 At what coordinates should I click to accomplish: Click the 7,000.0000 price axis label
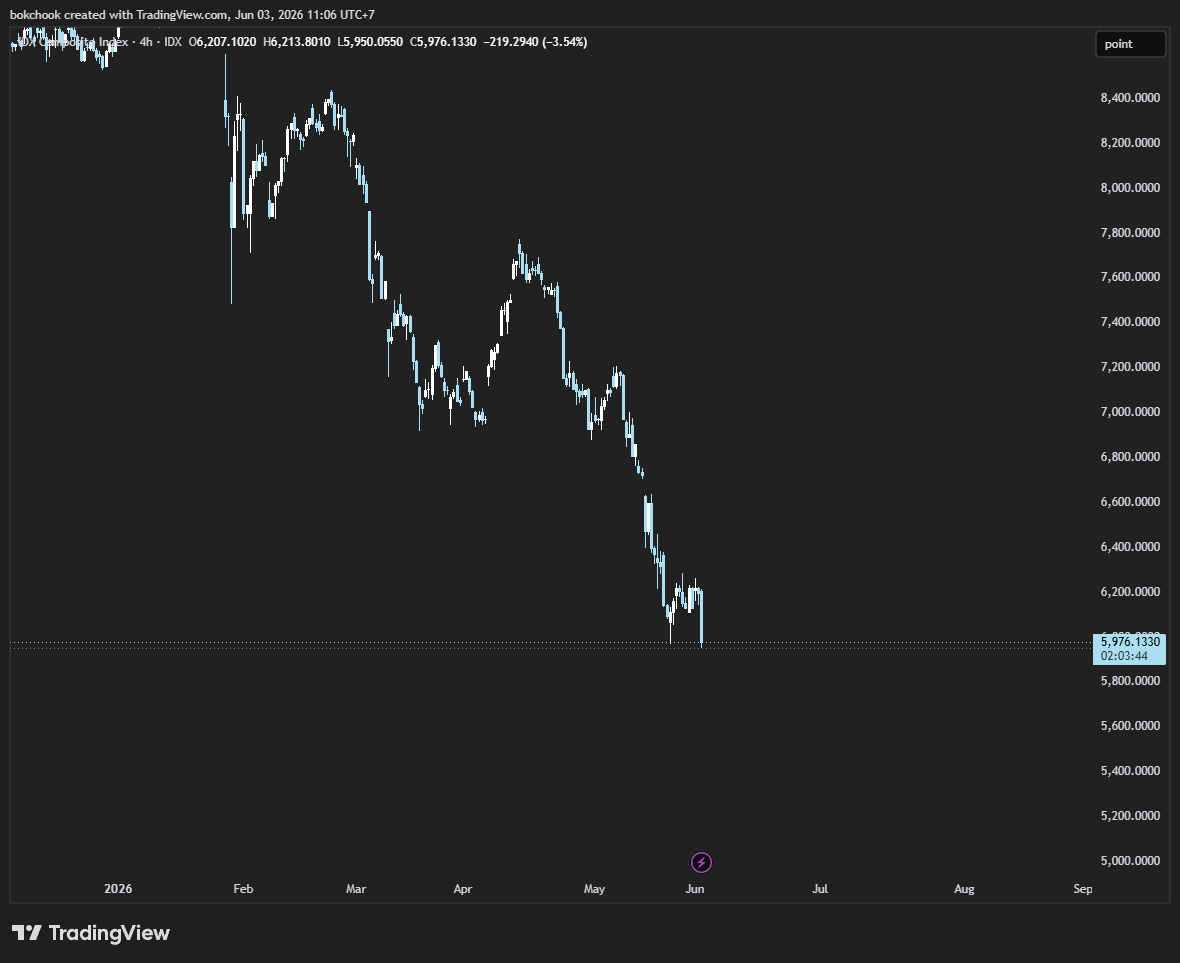click(1130, 412)
